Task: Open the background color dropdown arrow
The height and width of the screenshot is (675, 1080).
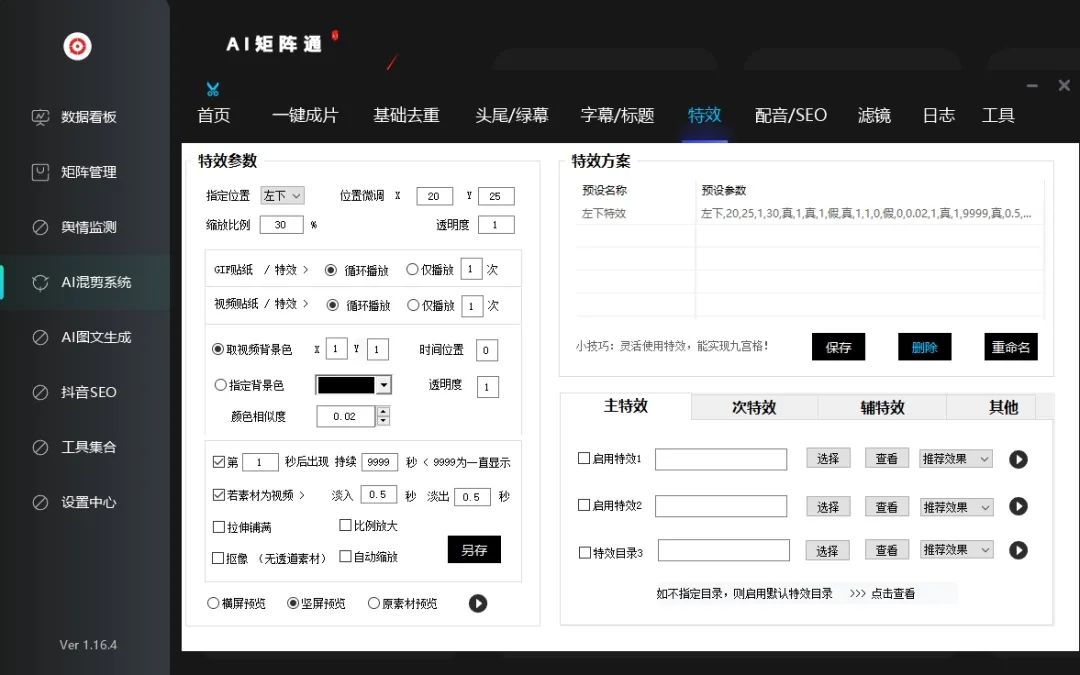Action: tap(384, 384)
